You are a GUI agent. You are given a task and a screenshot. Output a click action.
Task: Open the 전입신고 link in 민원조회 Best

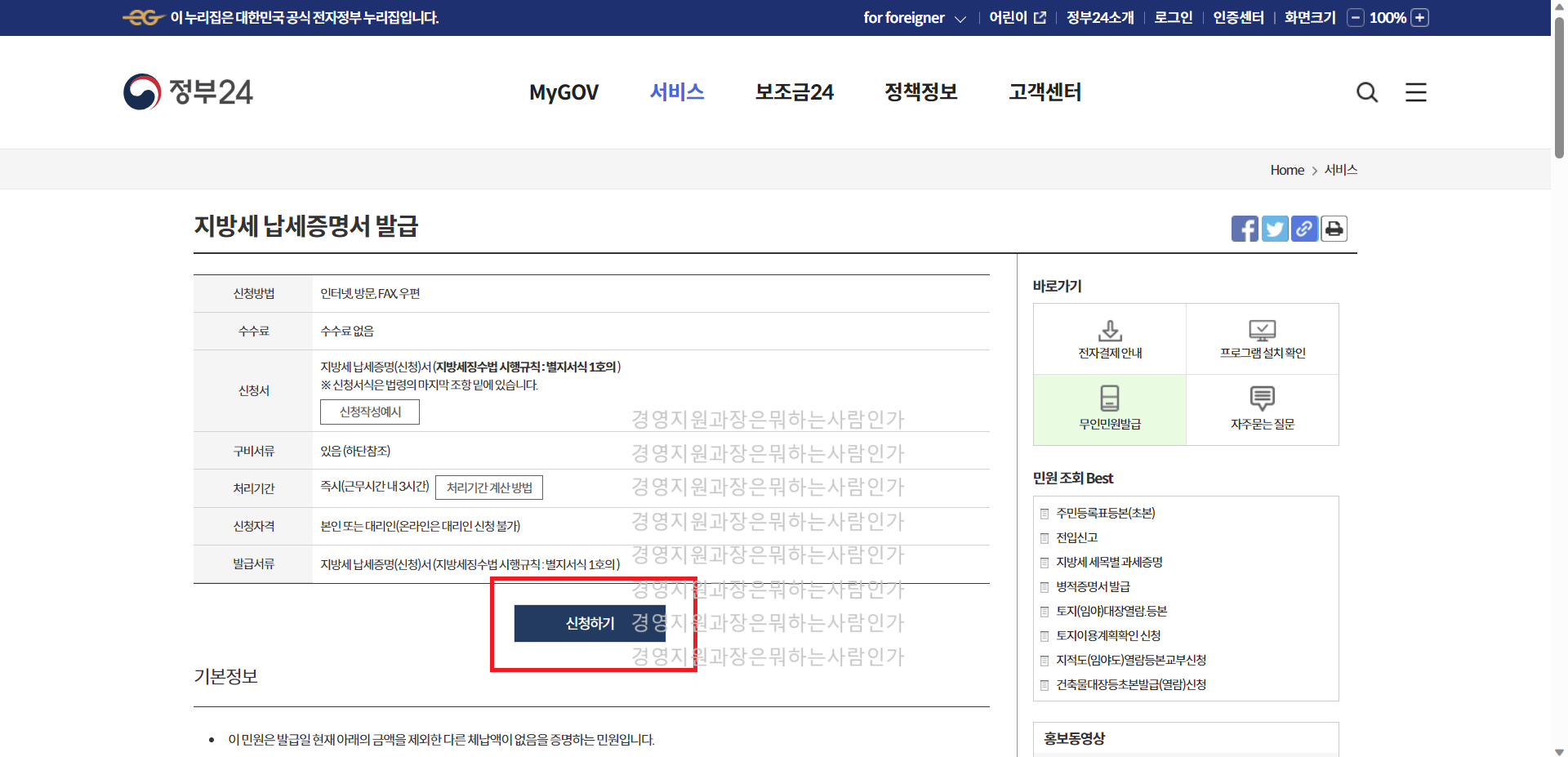(1076, 537)
